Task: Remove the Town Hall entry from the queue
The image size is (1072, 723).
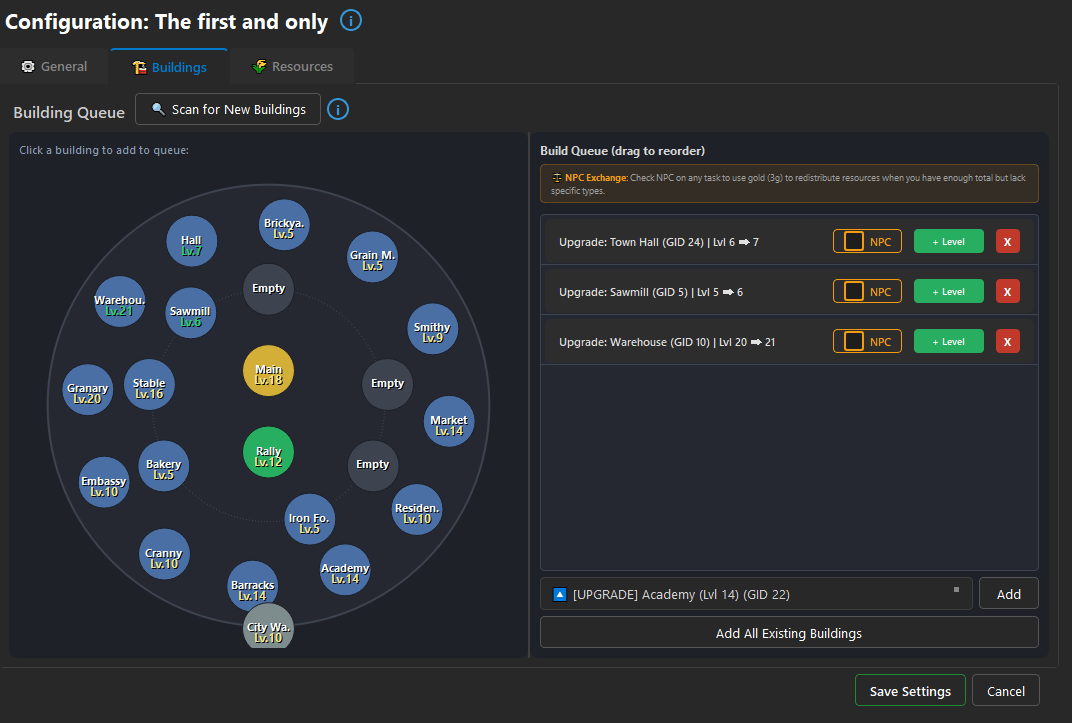Action: (1007, 241)
